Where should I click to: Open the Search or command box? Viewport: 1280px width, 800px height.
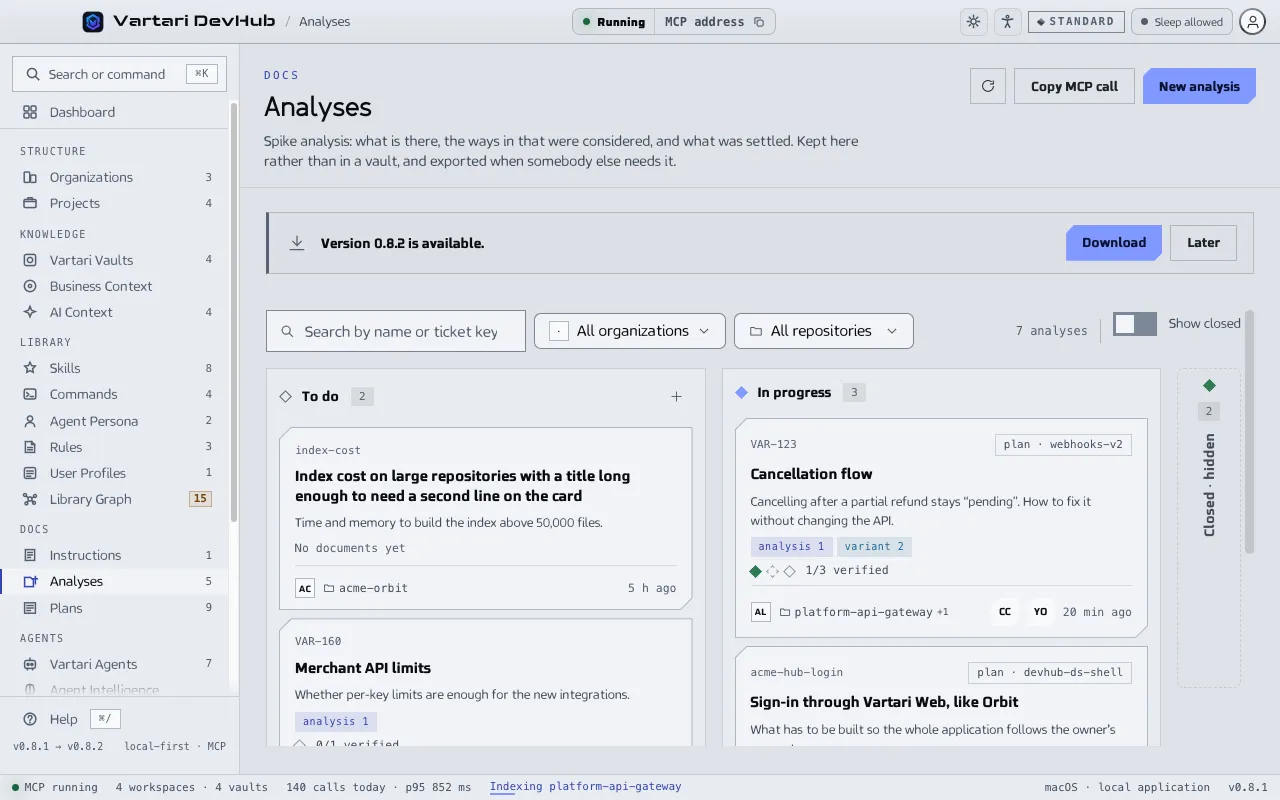point(120,74)
